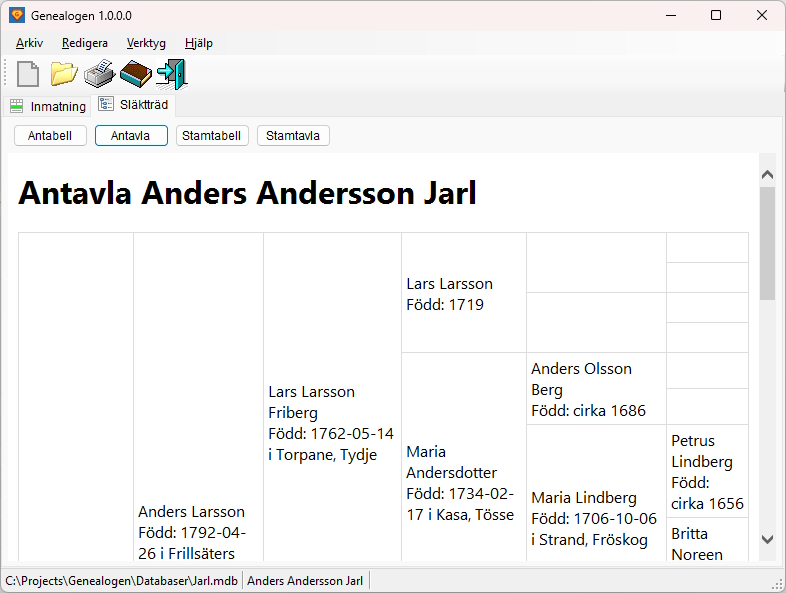Image resolution: width=786 pixels, height=593 pixels.
Task: Click the New document toolbar icon
Action: [28, 74]
